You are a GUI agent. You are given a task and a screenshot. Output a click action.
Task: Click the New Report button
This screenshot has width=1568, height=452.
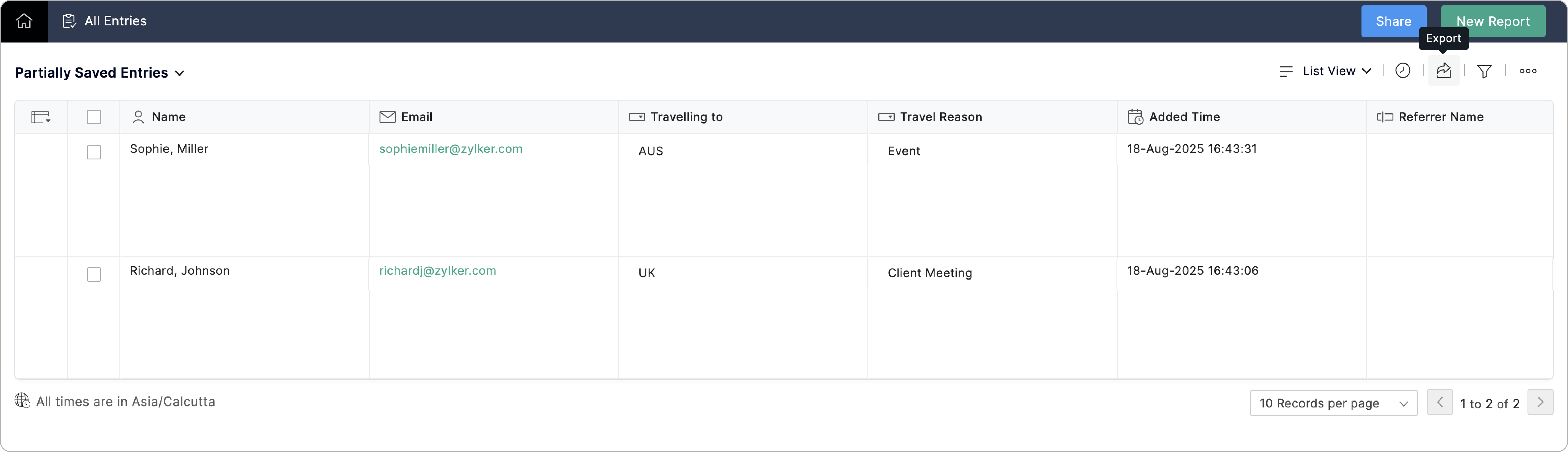(1492, 21)
